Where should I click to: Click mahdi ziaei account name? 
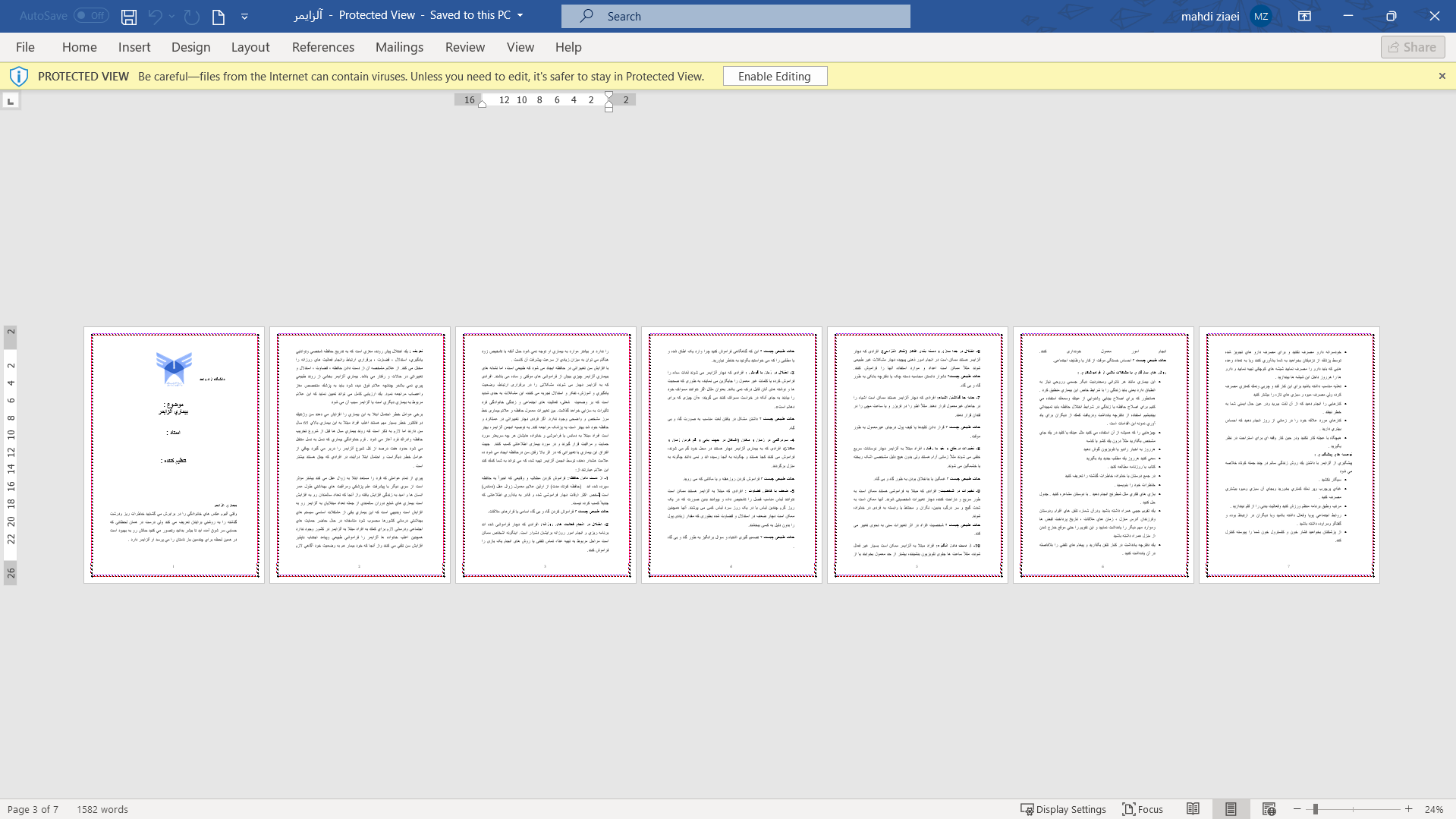coord(1210,16)
